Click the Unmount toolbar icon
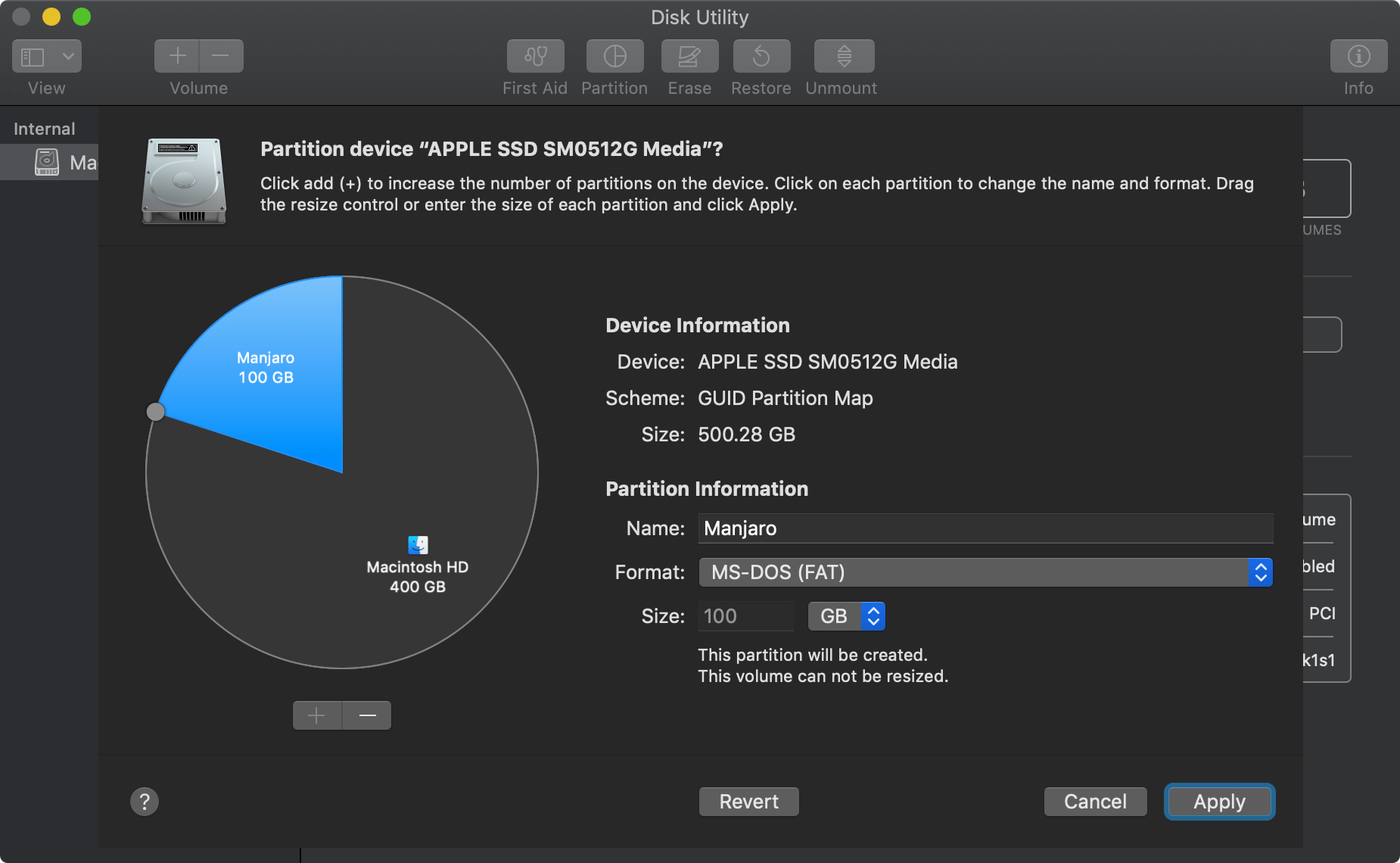This screenshot has width=1400, height=863. click(844, 56)
